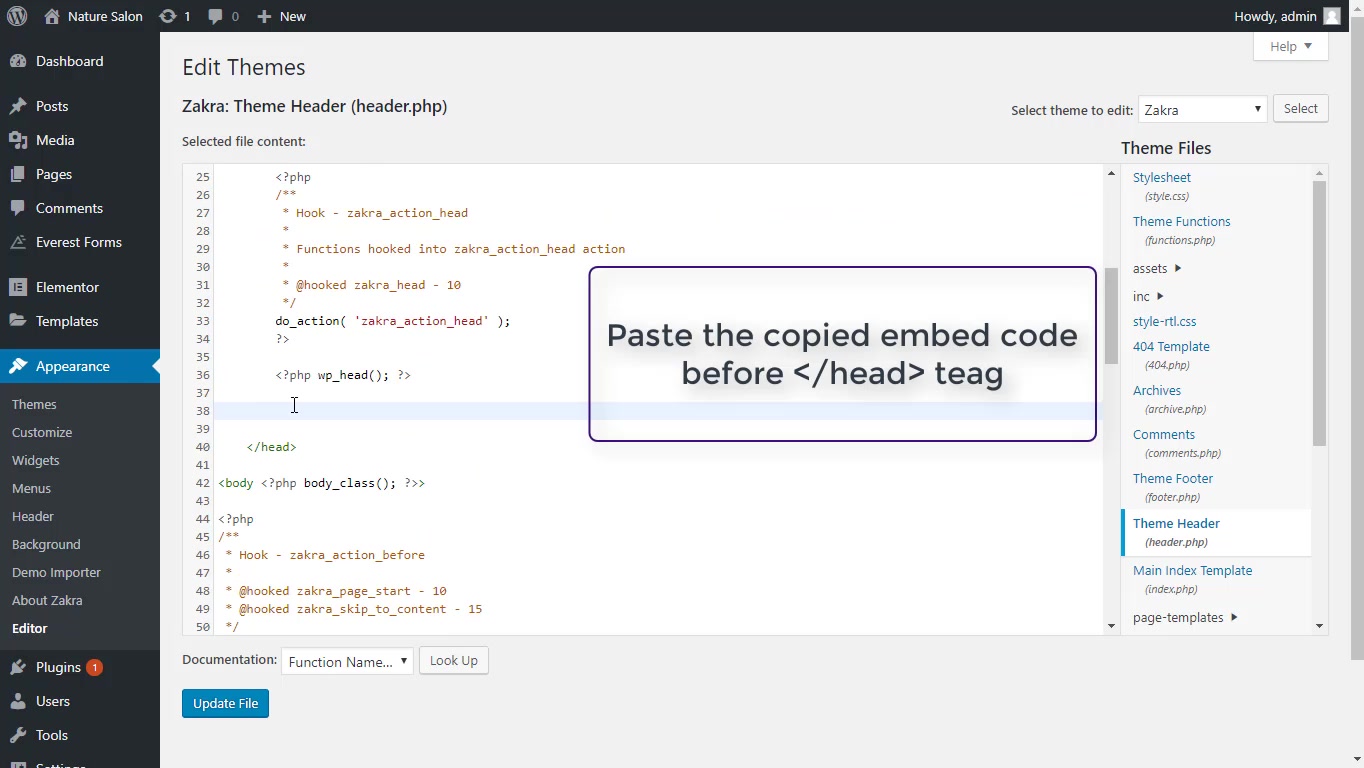Switch to Menus in the Appearance submenu

click(x=31, y=488)
